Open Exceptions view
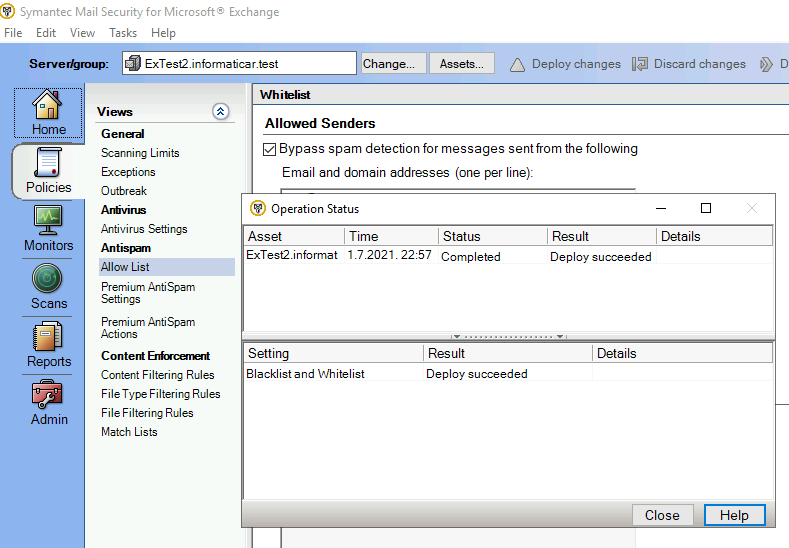Image resolution: width=789 pixels, height=548 pixels. 128,172
